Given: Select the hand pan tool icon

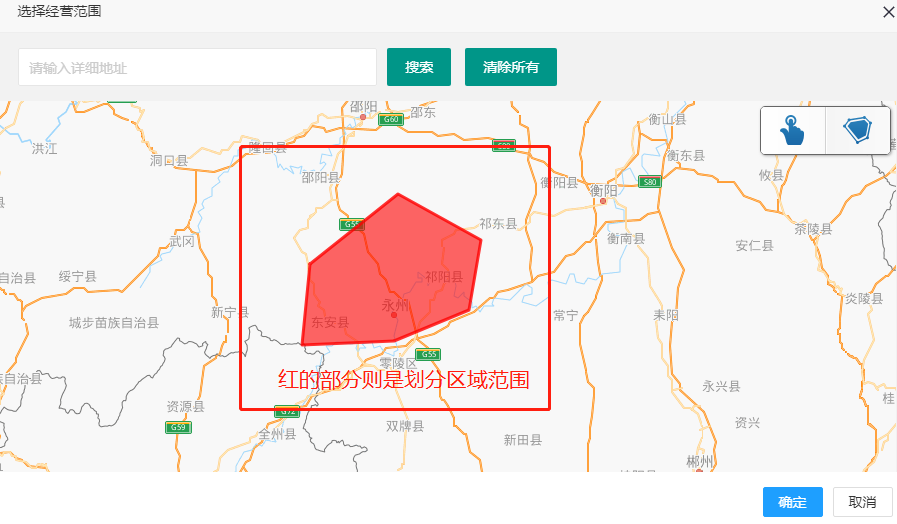Looking at the screenshot, I should tap(792, 130).
